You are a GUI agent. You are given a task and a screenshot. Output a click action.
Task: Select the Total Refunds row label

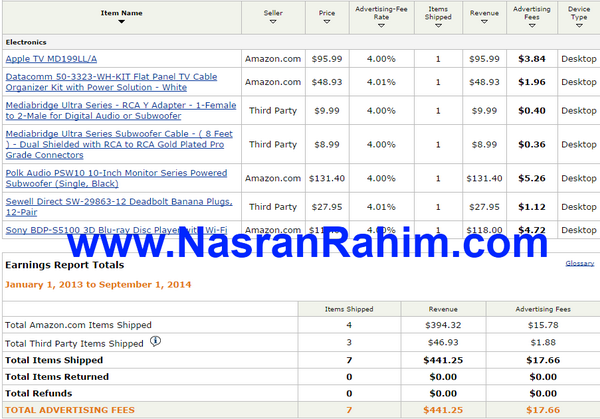point(39,393)
